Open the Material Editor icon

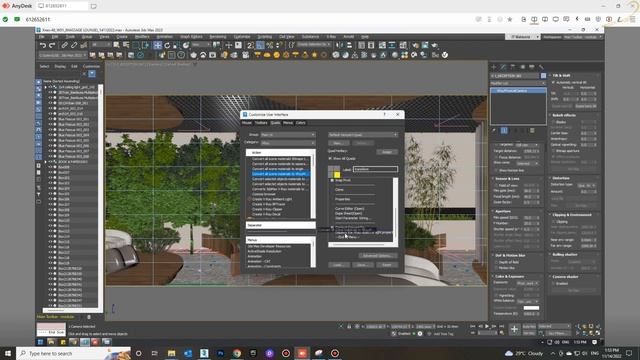tap(403, 45)
